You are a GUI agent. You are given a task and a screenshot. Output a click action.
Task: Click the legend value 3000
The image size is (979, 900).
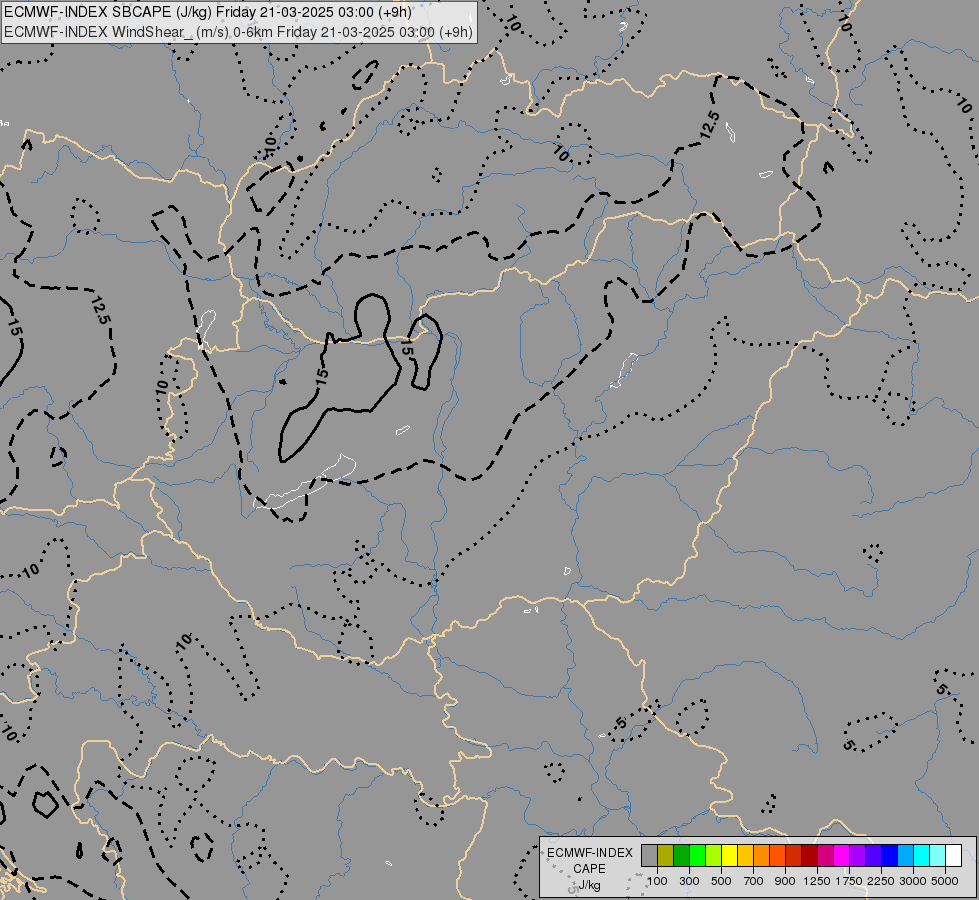(x=913, y=881)
